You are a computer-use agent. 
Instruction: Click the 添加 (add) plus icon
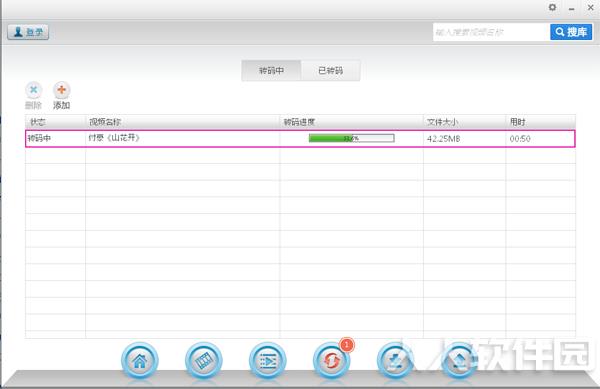coord(61,90)
